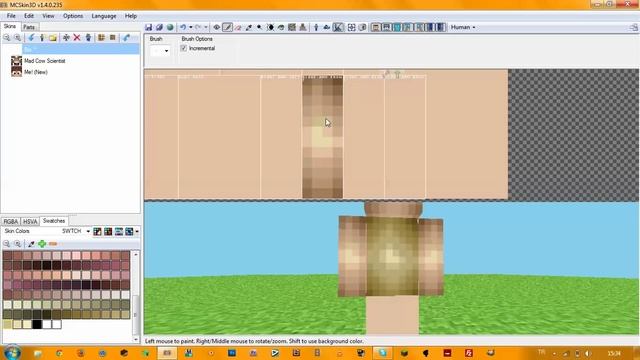
Task: Toggle the chest part visibility button
Action: [397, 27]
